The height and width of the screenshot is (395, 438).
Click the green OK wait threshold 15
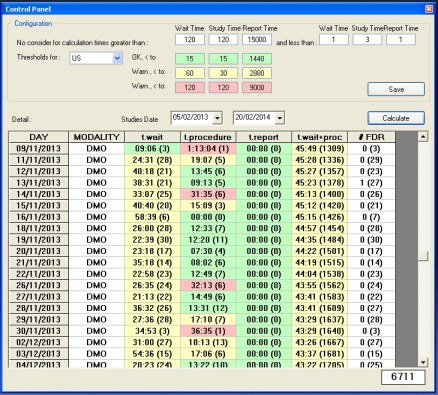pyautogui.click(x=190, y=59)
